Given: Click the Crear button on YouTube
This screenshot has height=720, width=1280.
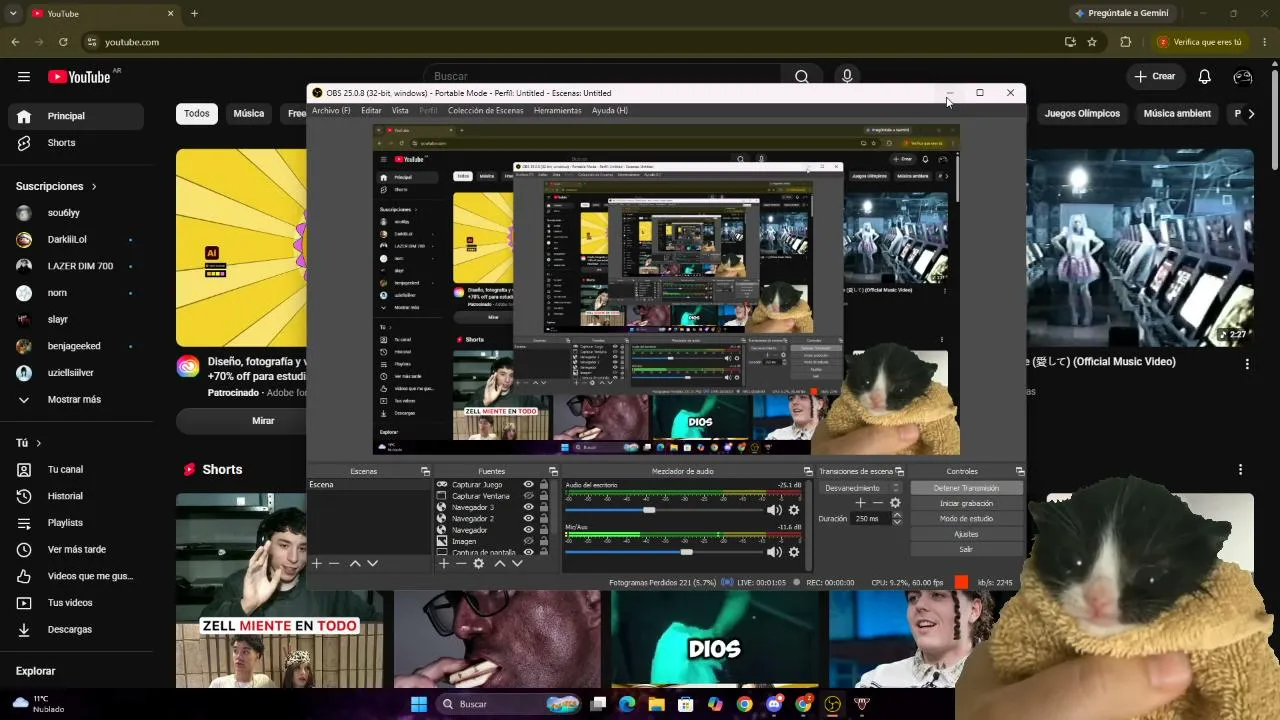Looking at the screenshot, I should 1155,77.
